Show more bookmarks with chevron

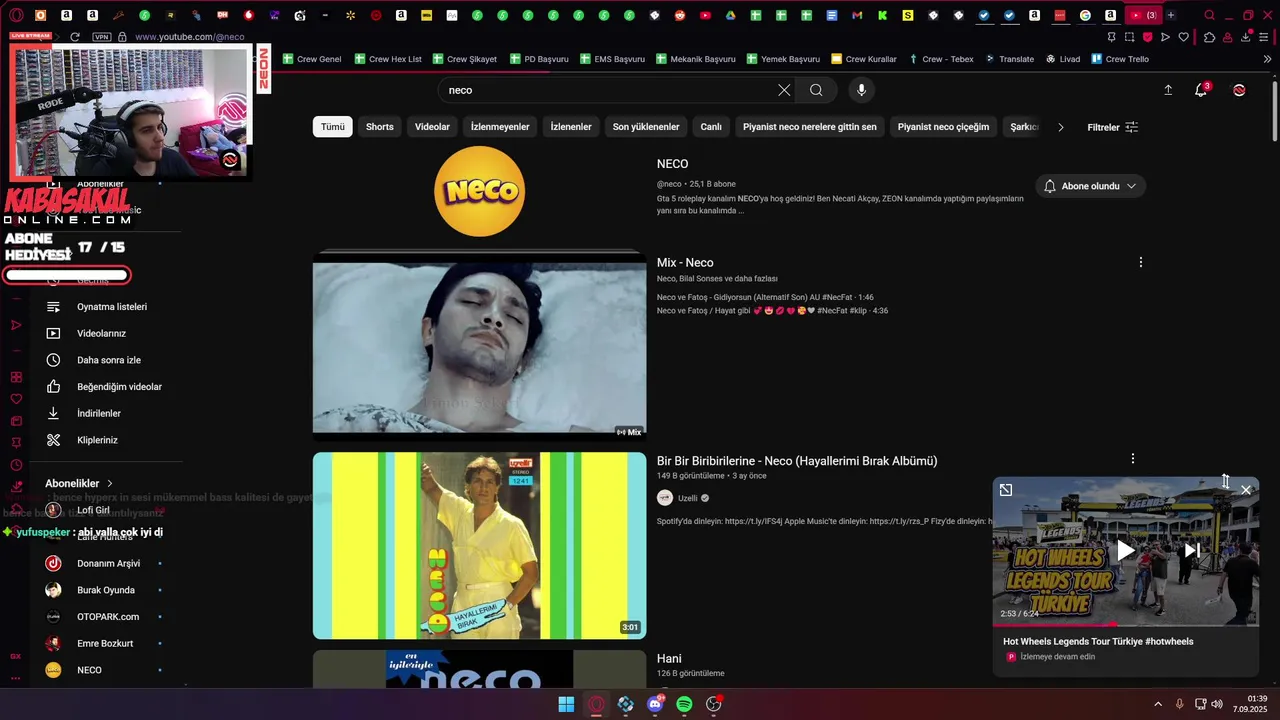[x=1267, y=59]
